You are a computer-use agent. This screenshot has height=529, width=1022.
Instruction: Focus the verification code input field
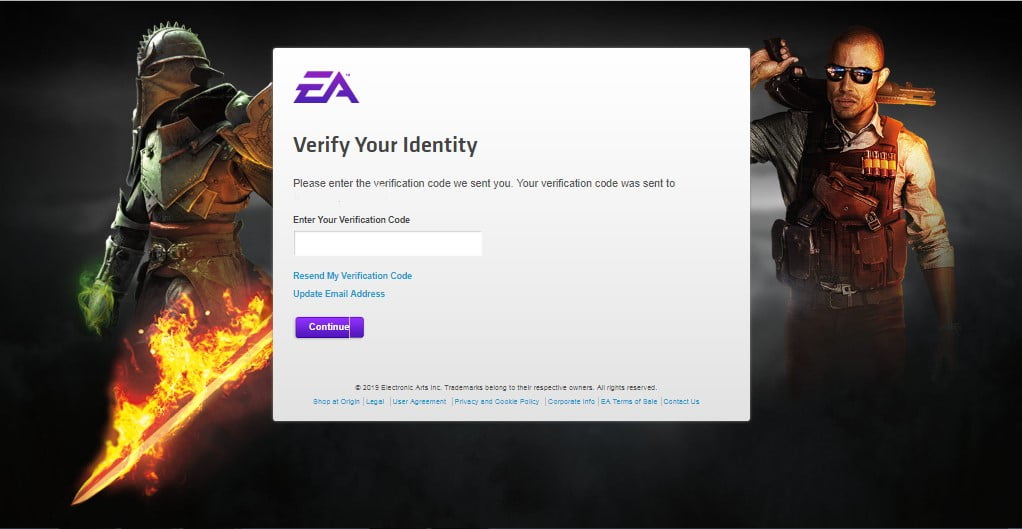click(388, 244)
